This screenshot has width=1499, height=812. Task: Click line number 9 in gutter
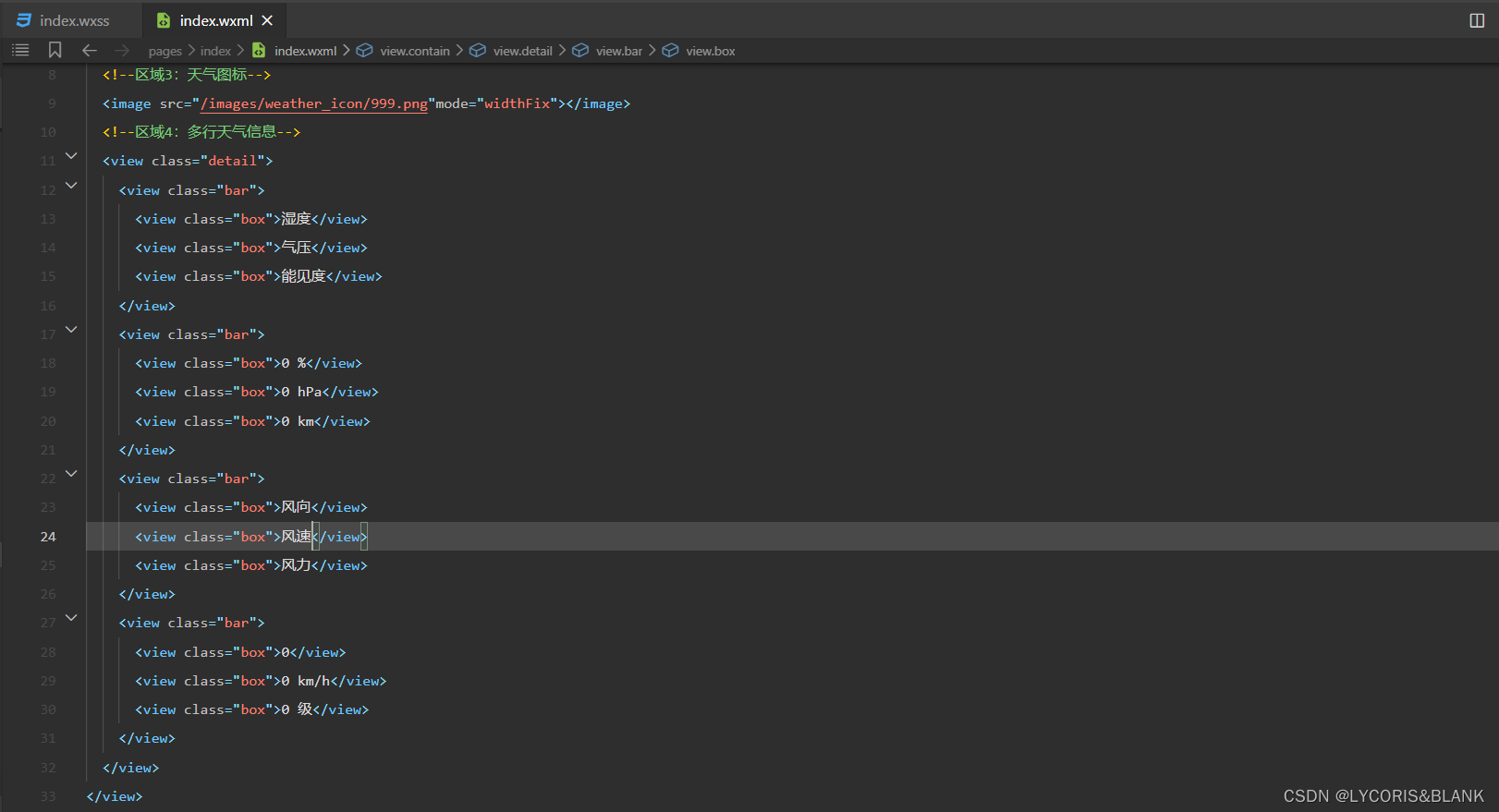pyautogui.click(x=52, y=103)
